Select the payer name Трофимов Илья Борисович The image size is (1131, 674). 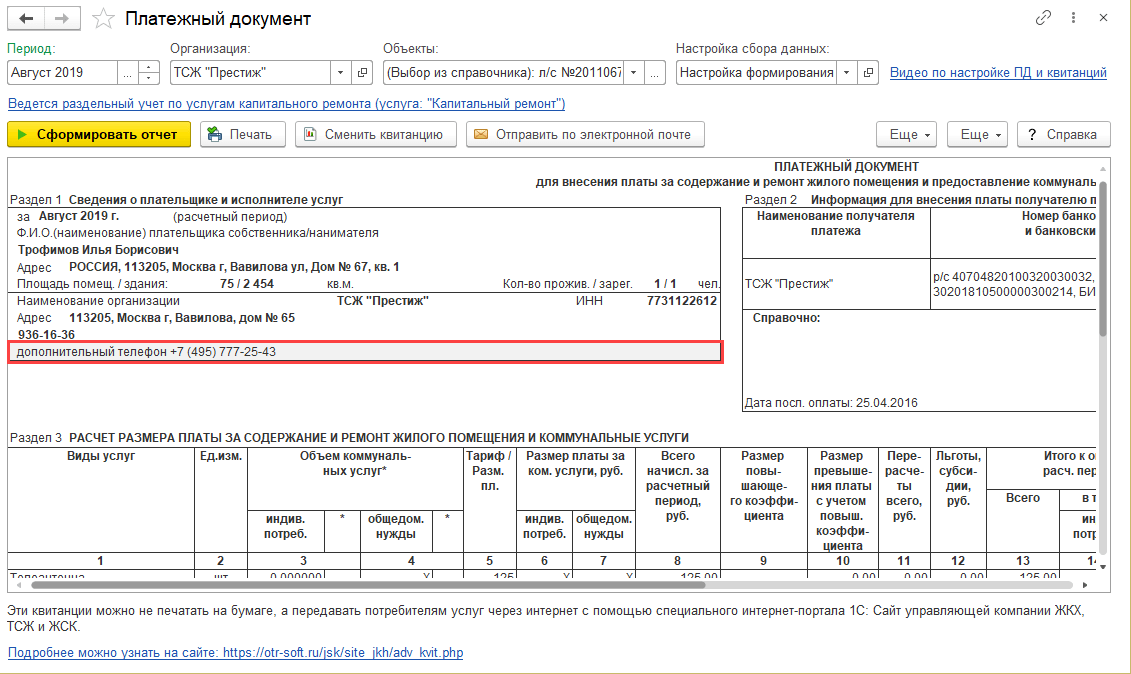pyautogui.click(x=98, y=250)
